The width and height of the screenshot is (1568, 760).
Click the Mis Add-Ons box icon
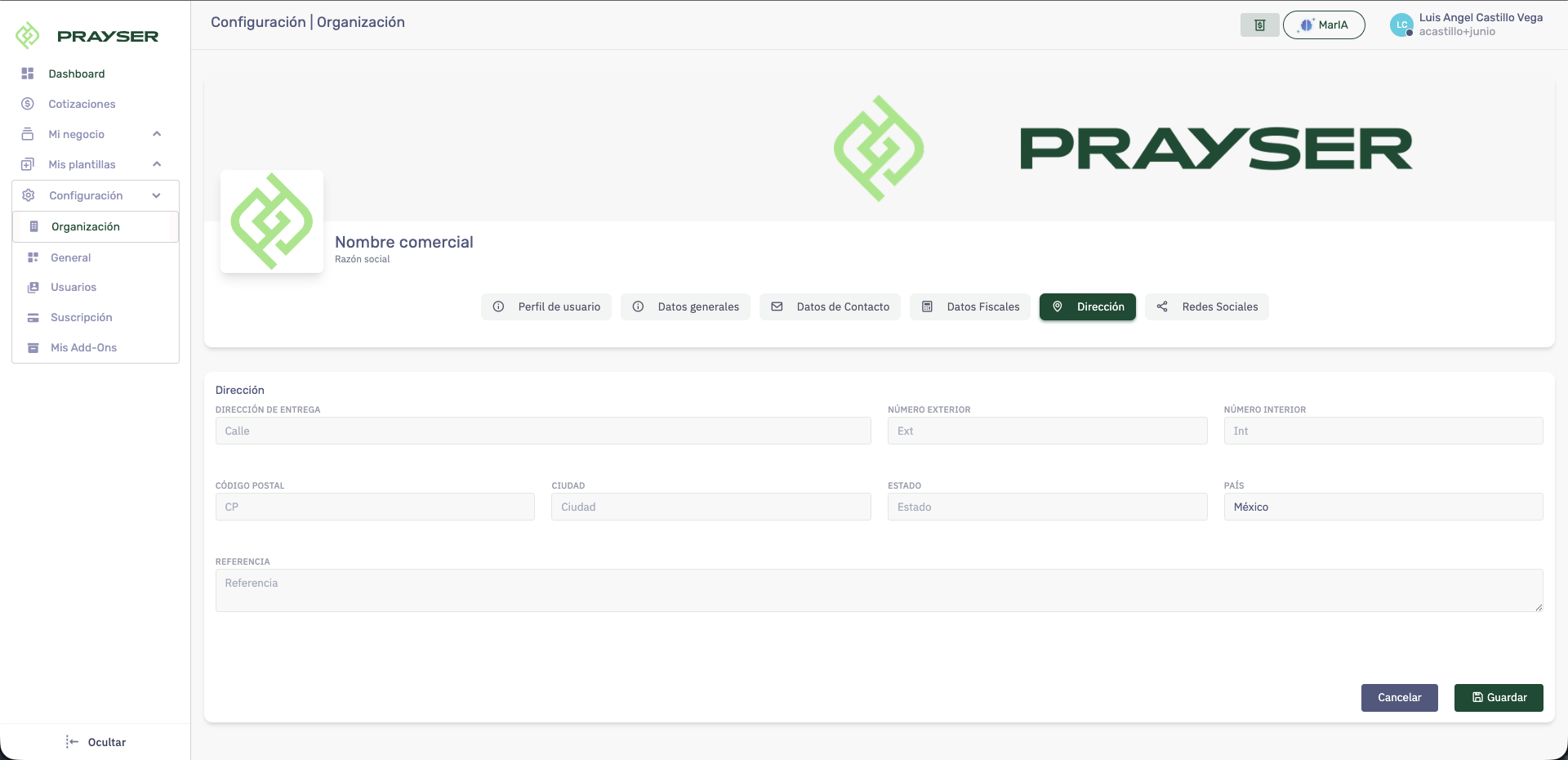coord(33,347)
